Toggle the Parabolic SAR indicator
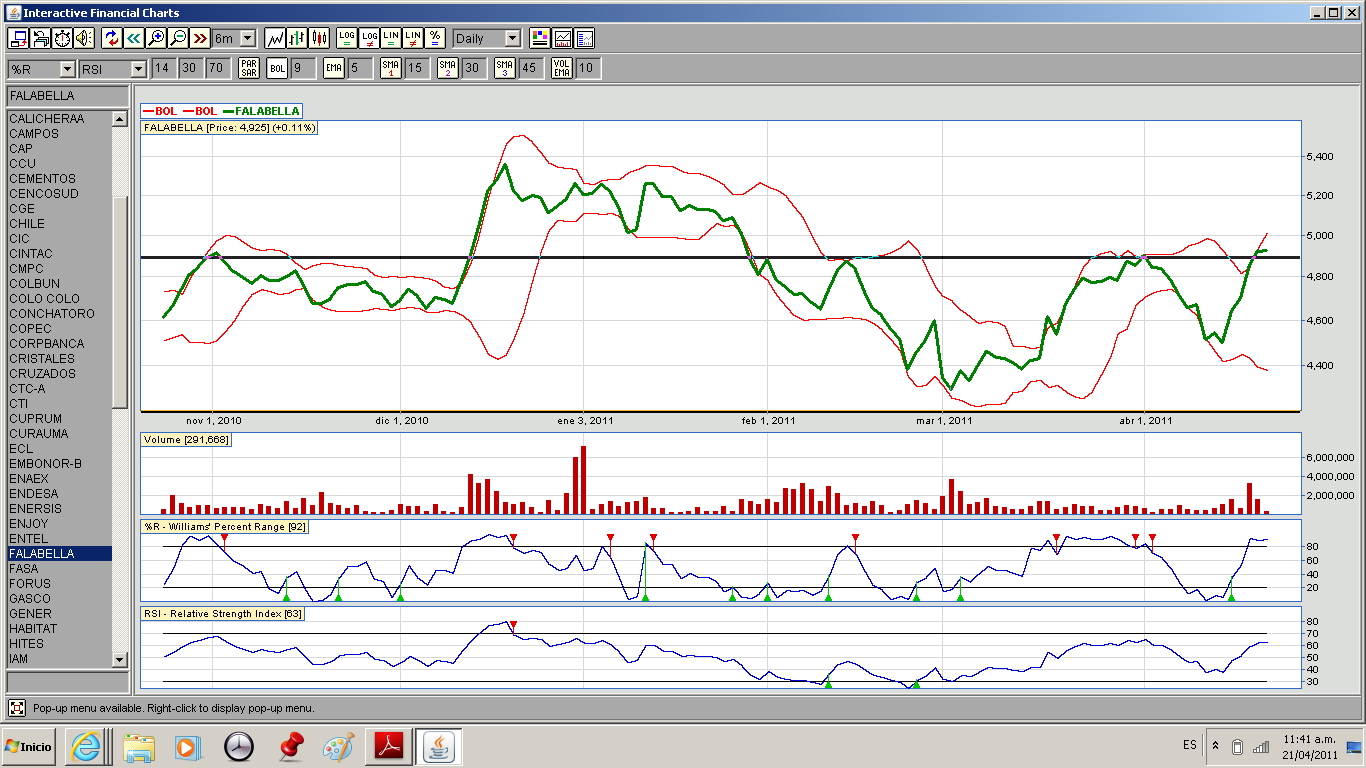This screenshot has height=768, width=1366. pyautogui.click(x=248, y=68)
